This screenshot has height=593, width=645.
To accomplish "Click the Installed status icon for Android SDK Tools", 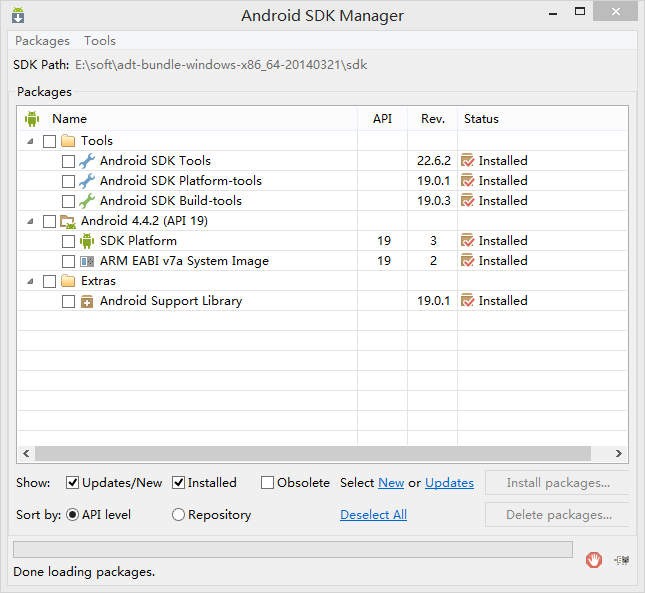I will pos(468,161).
